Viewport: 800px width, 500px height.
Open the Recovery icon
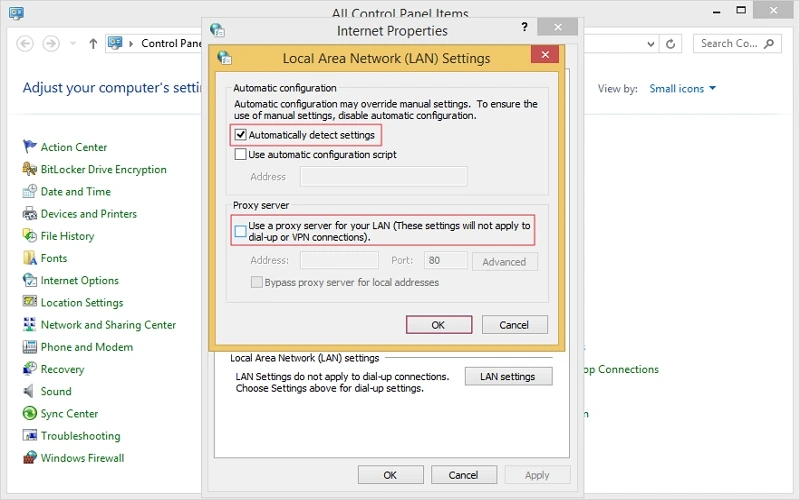(x=30, y=369)
